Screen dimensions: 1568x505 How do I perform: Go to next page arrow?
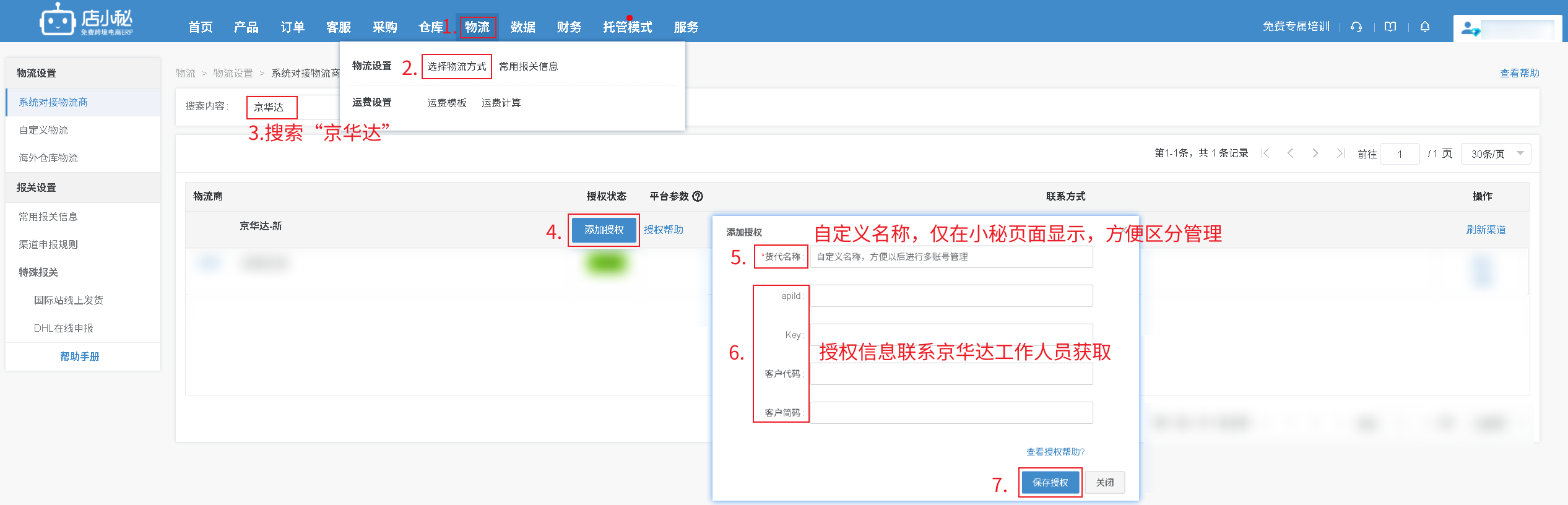click(x=1315, y=153)
